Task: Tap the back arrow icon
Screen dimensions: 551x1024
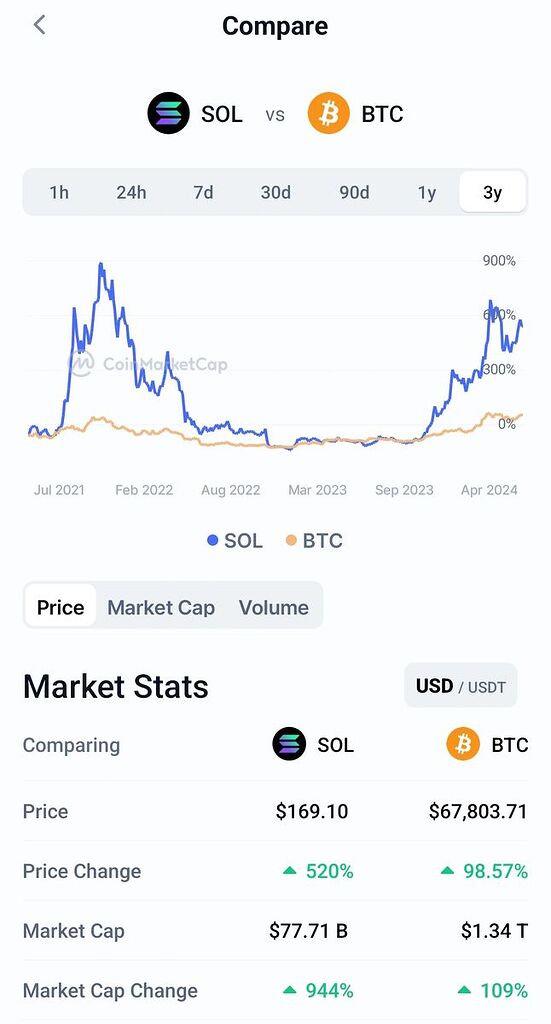Action: (39, 25)
